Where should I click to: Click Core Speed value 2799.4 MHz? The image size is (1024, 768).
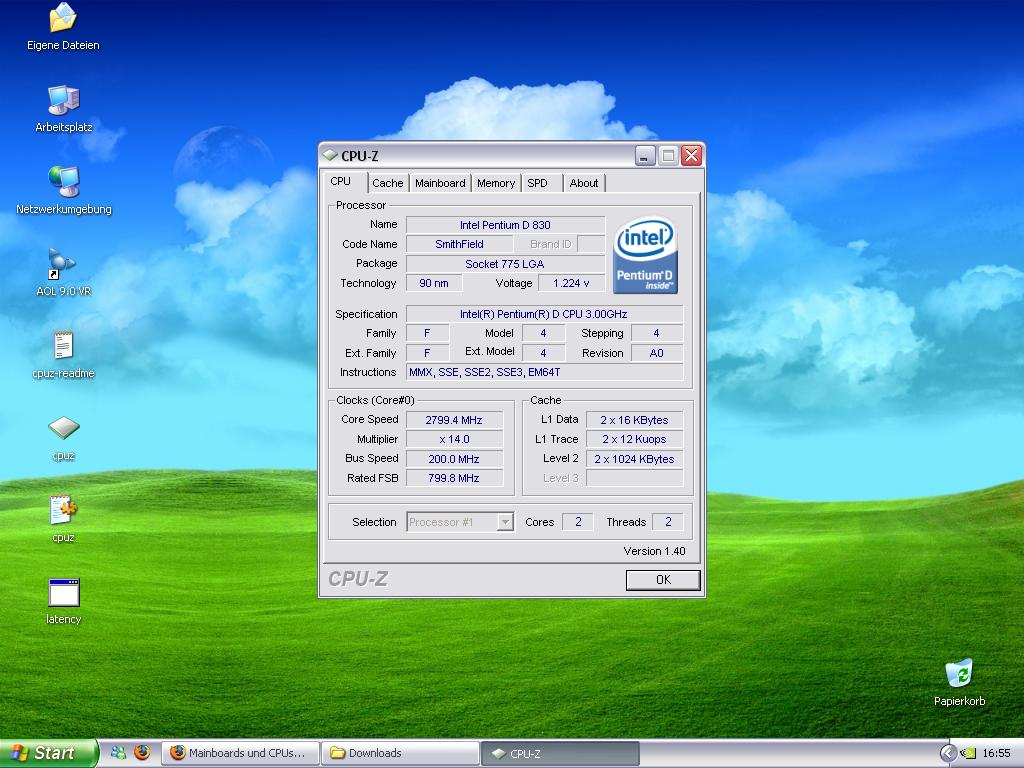tap(454, 420)
